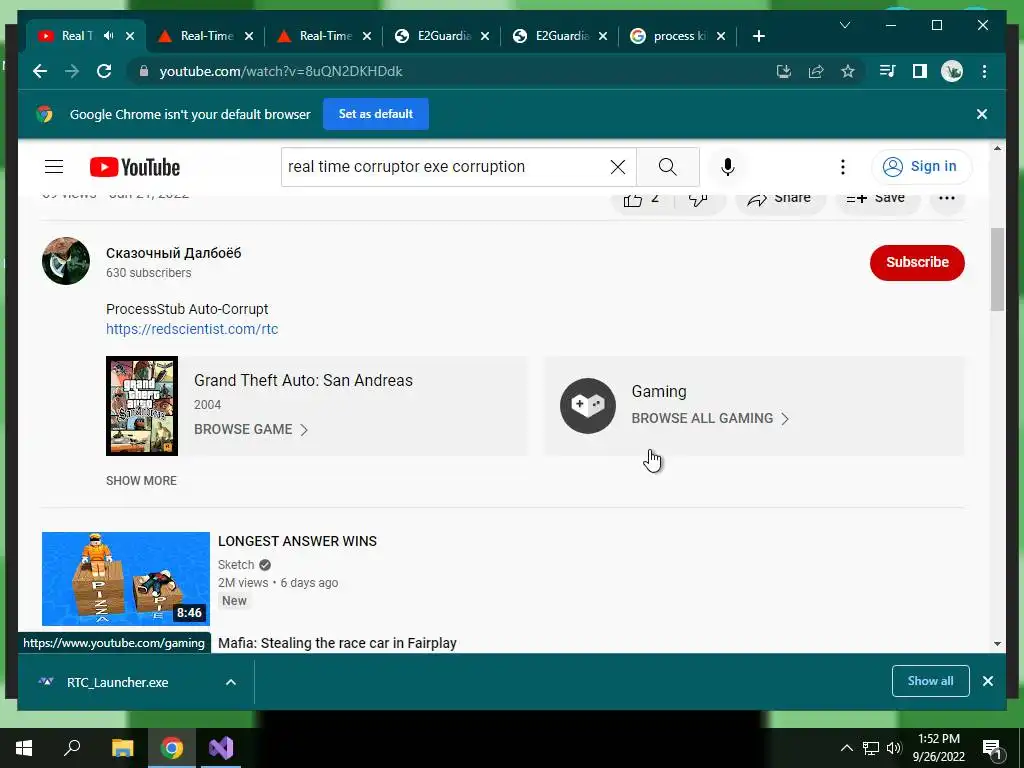Click the channel name Сказочный Далбоёб
Screen dimensions: 1024x768
(174, 253)
